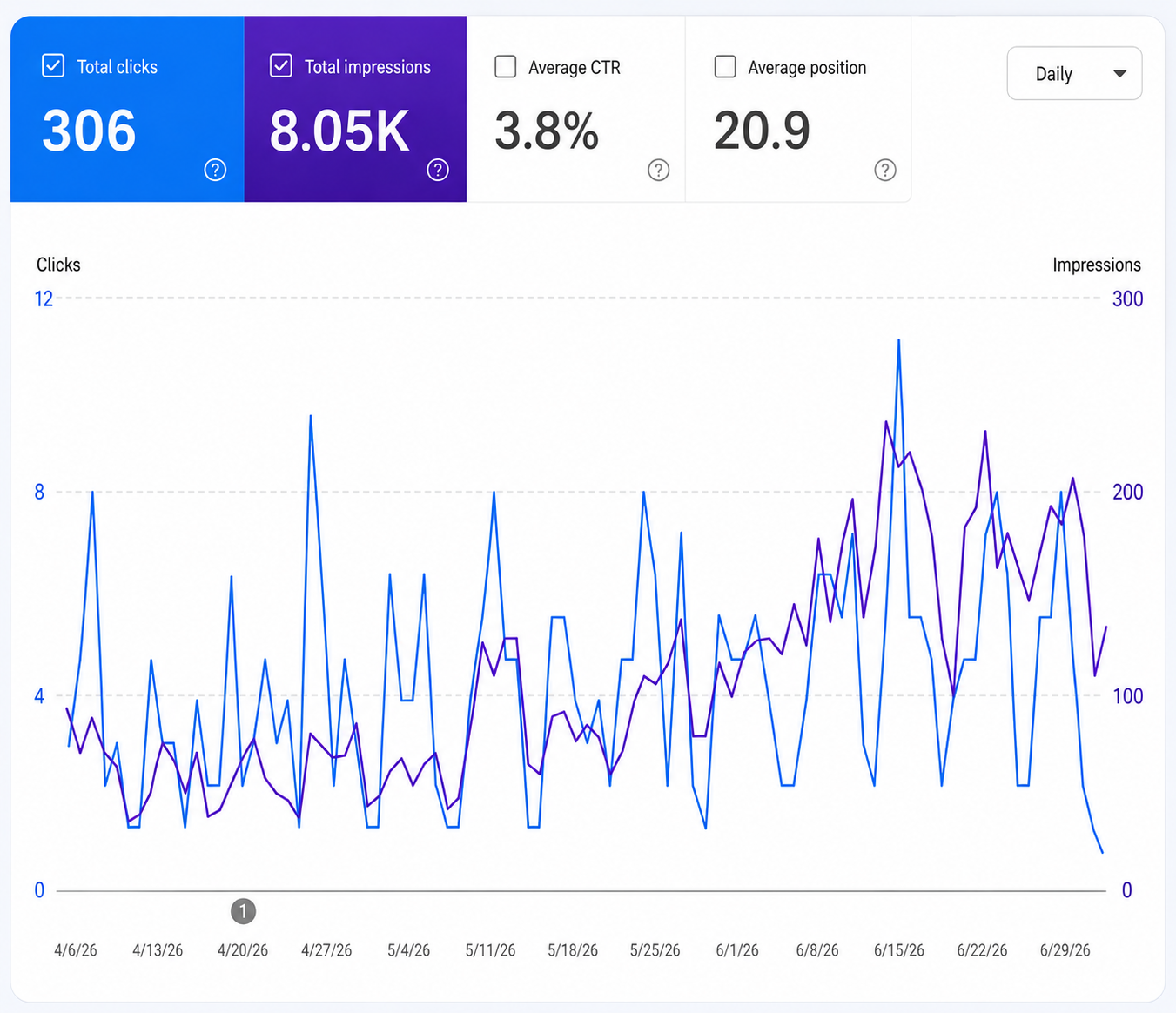Click the Impressions axis title
This screenshot has height=1013, width=1176.
point(1096,265)
